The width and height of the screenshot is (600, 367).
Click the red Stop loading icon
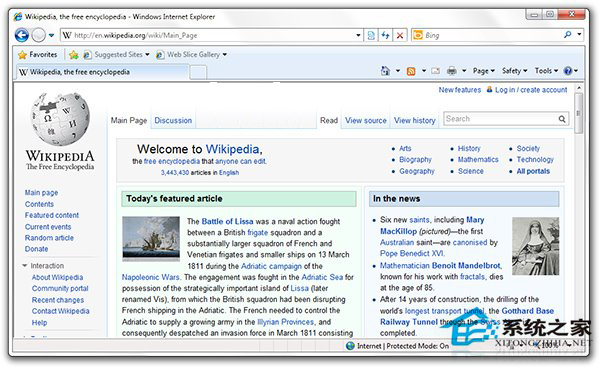[399, 36]
